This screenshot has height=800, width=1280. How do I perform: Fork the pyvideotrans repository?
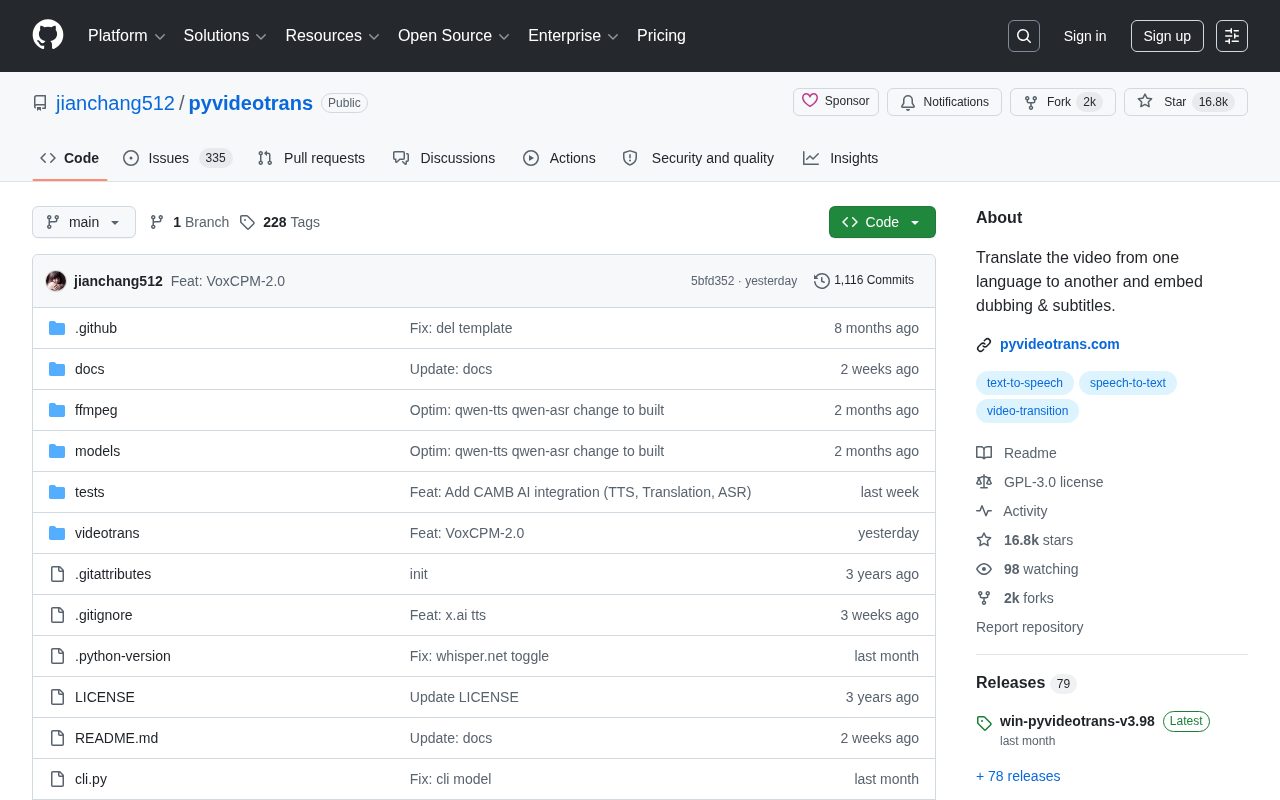click(1062, 102)
